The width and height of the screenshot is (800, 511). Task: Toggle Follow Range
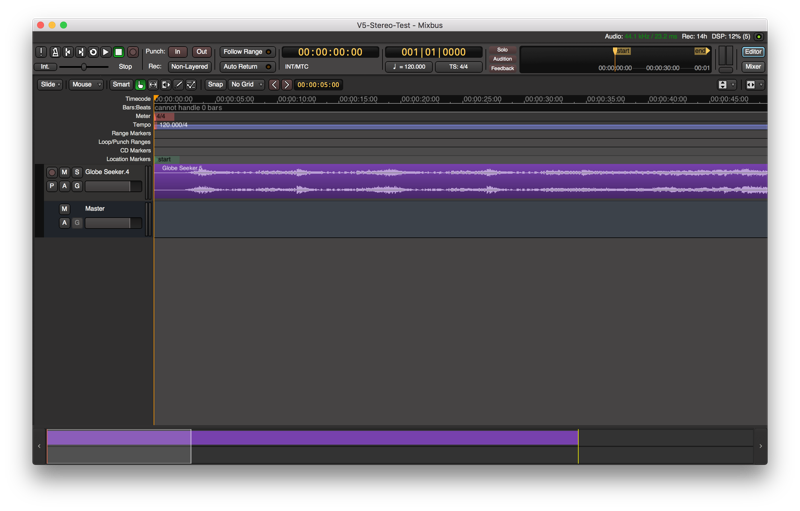(247, 52)
